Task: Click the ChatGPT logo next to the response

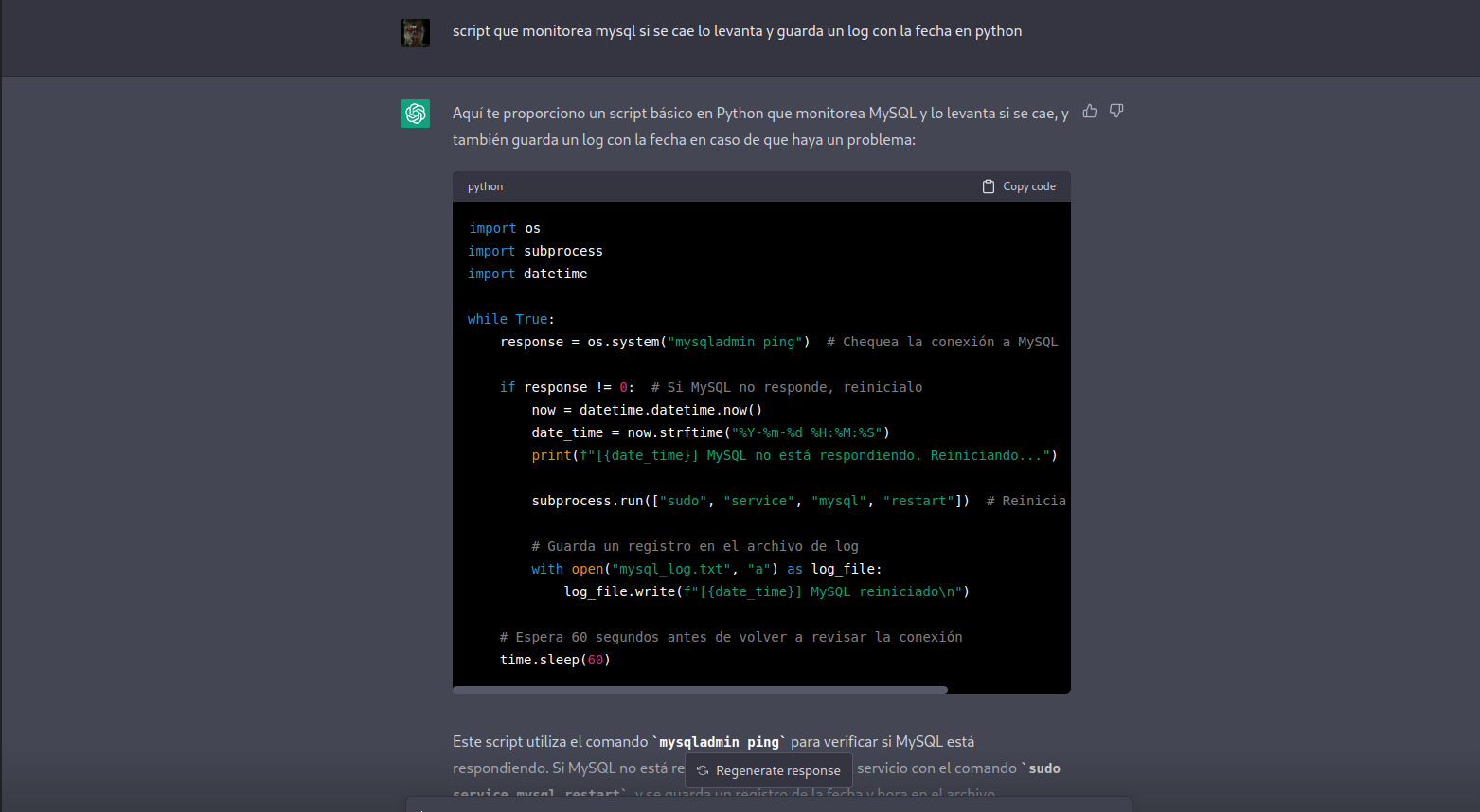Action: (415, 113)
